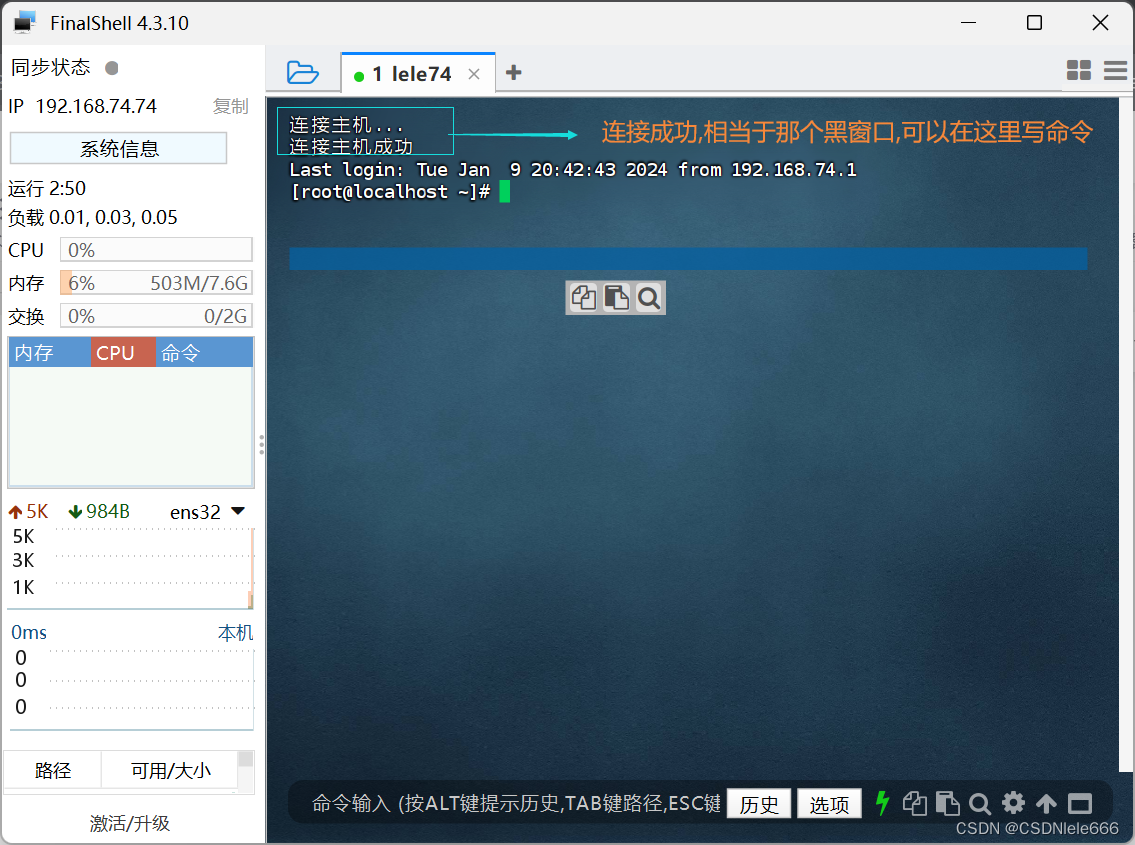
Task: Toggle the 同步状态 sync status indicator
Action: [110, 67]
